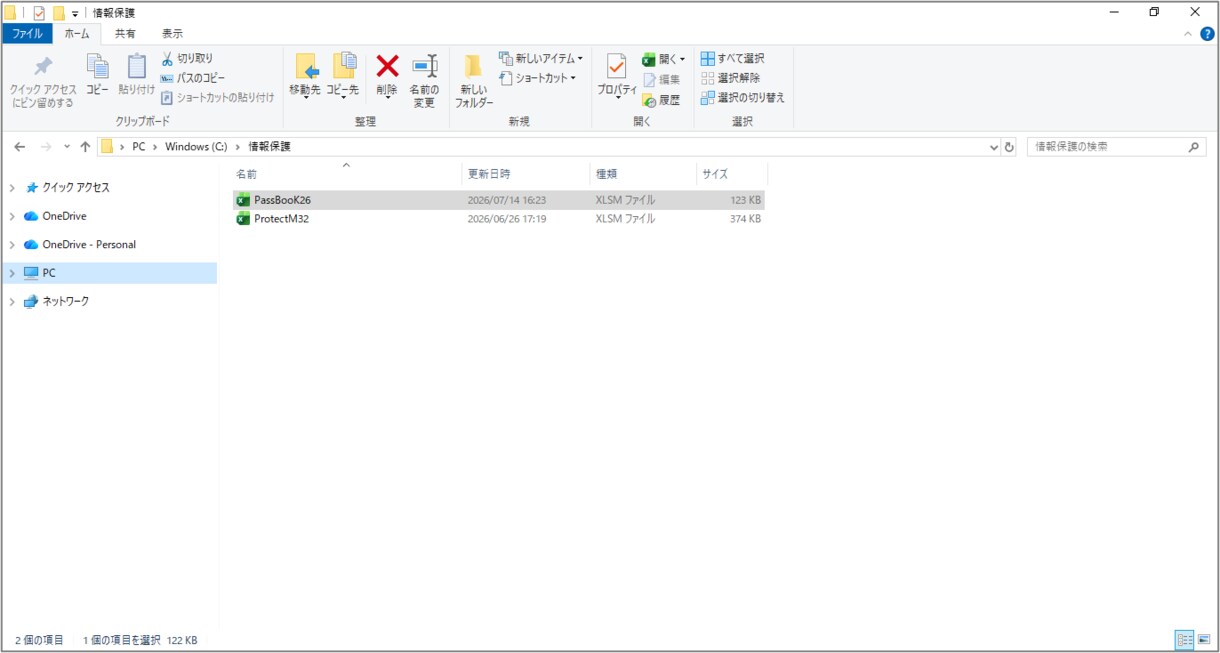This screenshot has width=1220, height=653.
Task: Select OneDrive - Personal in navigation
Action: [x=89, y=245]
